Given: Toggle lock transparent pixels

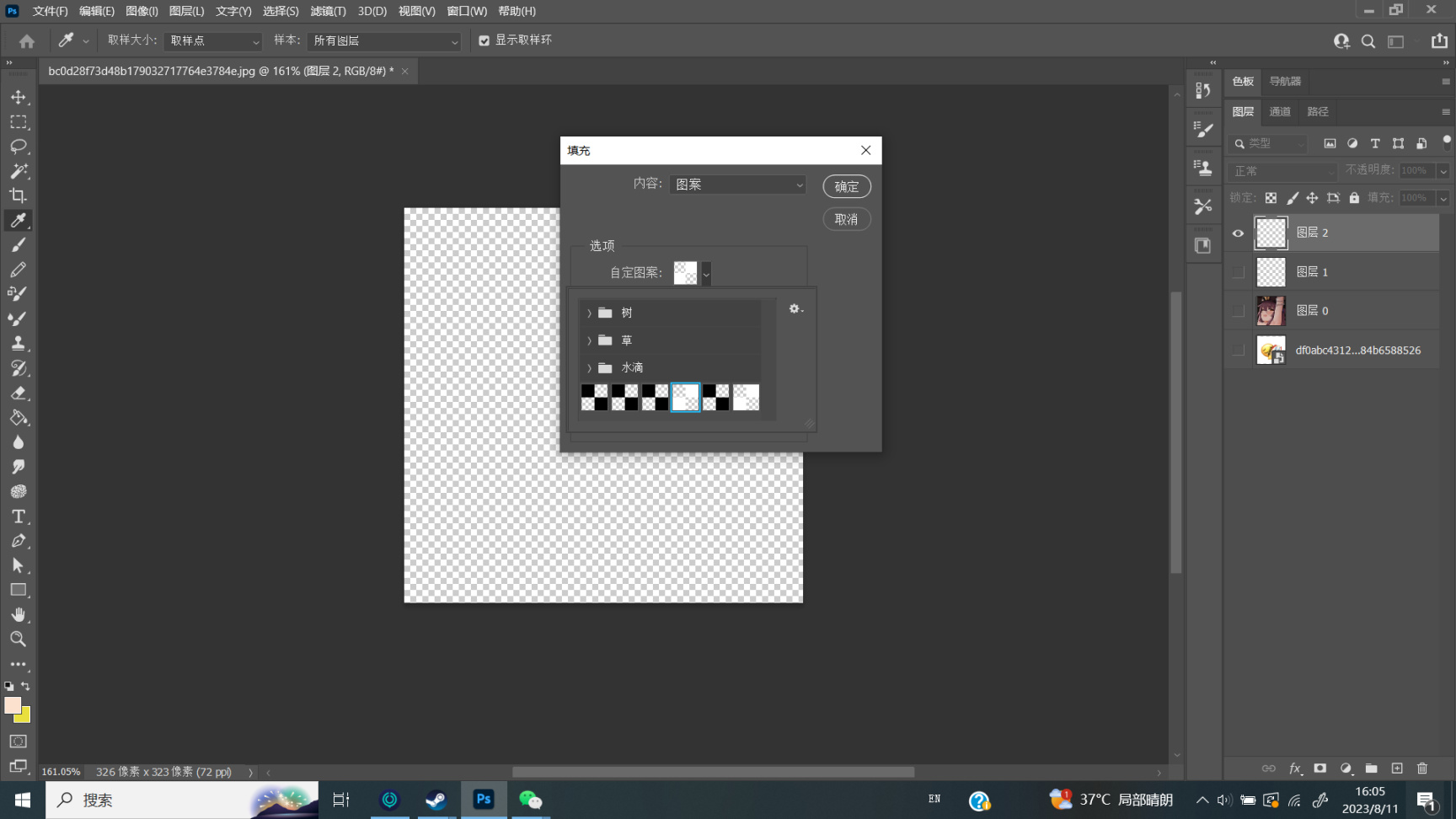Looking at the screenshot, I should (x=1271, y=198).
